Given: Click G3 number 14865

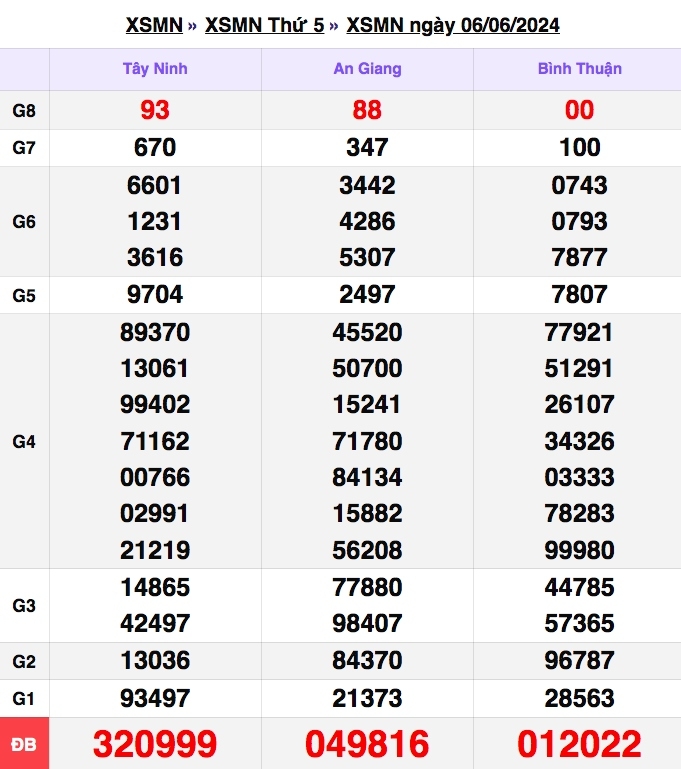Looking at the screenshot, I should (x=155, y=587).
